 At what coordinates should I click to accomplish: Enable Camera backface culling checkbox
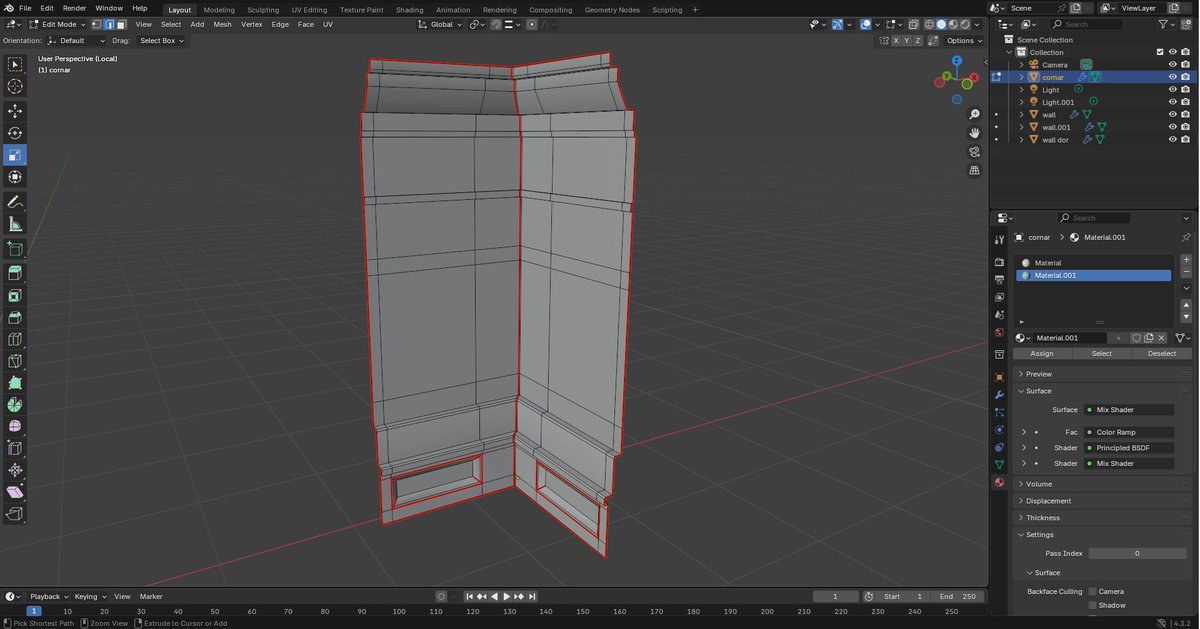click(x=1092, y=591)
